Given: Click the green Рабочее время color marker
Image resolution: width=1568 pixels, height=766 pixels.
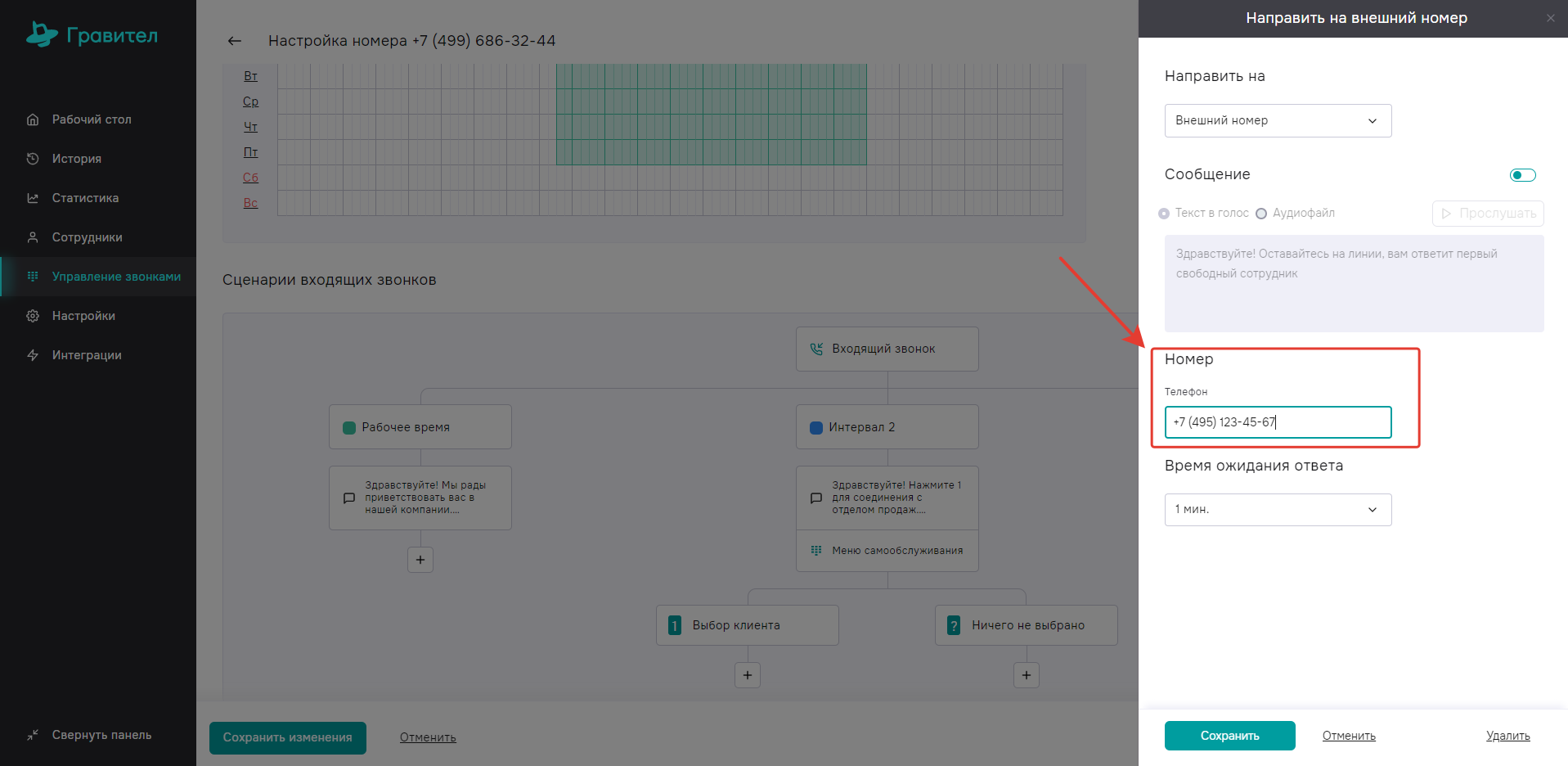Looking at the screenshot, I should pyautogui.click(x=349, y=427).
